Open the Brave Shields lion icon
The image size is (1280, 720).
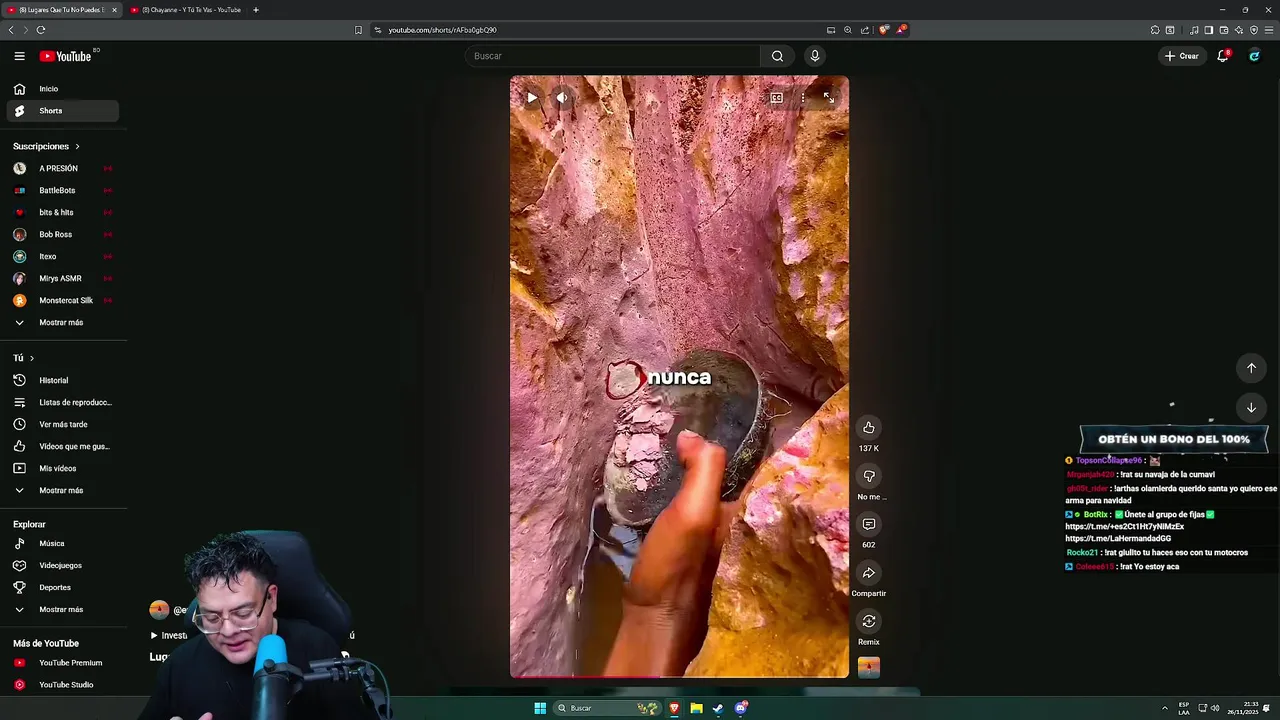883,30
